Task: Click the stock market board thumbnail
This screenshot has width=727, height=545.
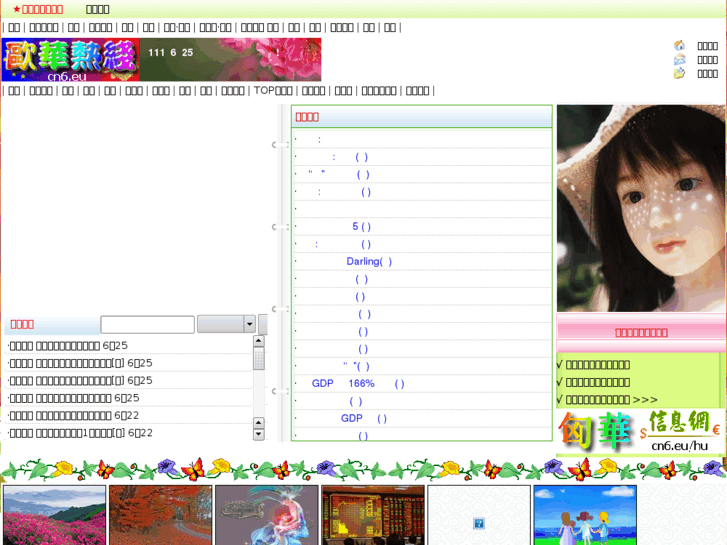Action: pos(372,515)
